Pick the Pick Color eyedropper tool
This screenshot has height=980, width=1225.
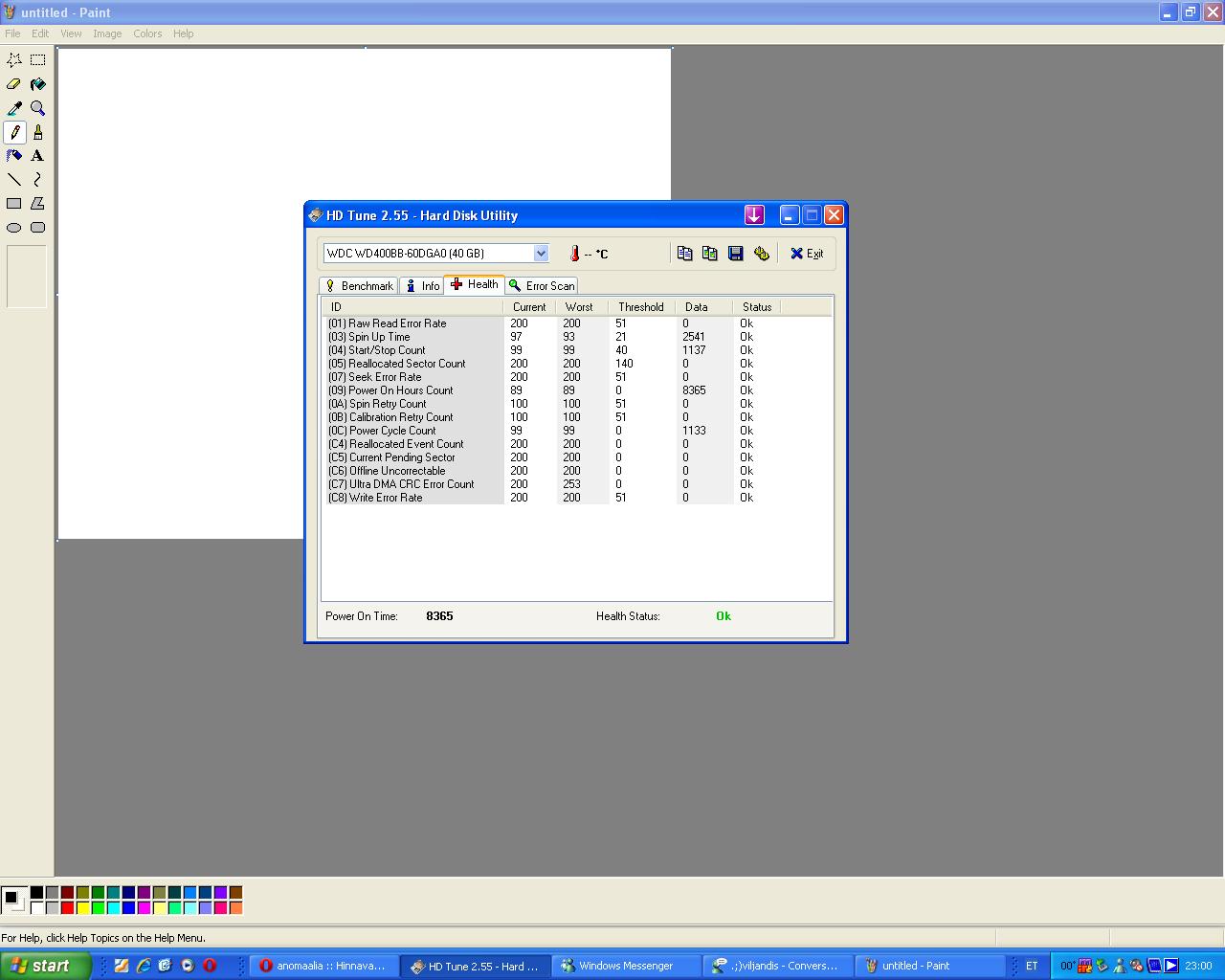point(14,108)
